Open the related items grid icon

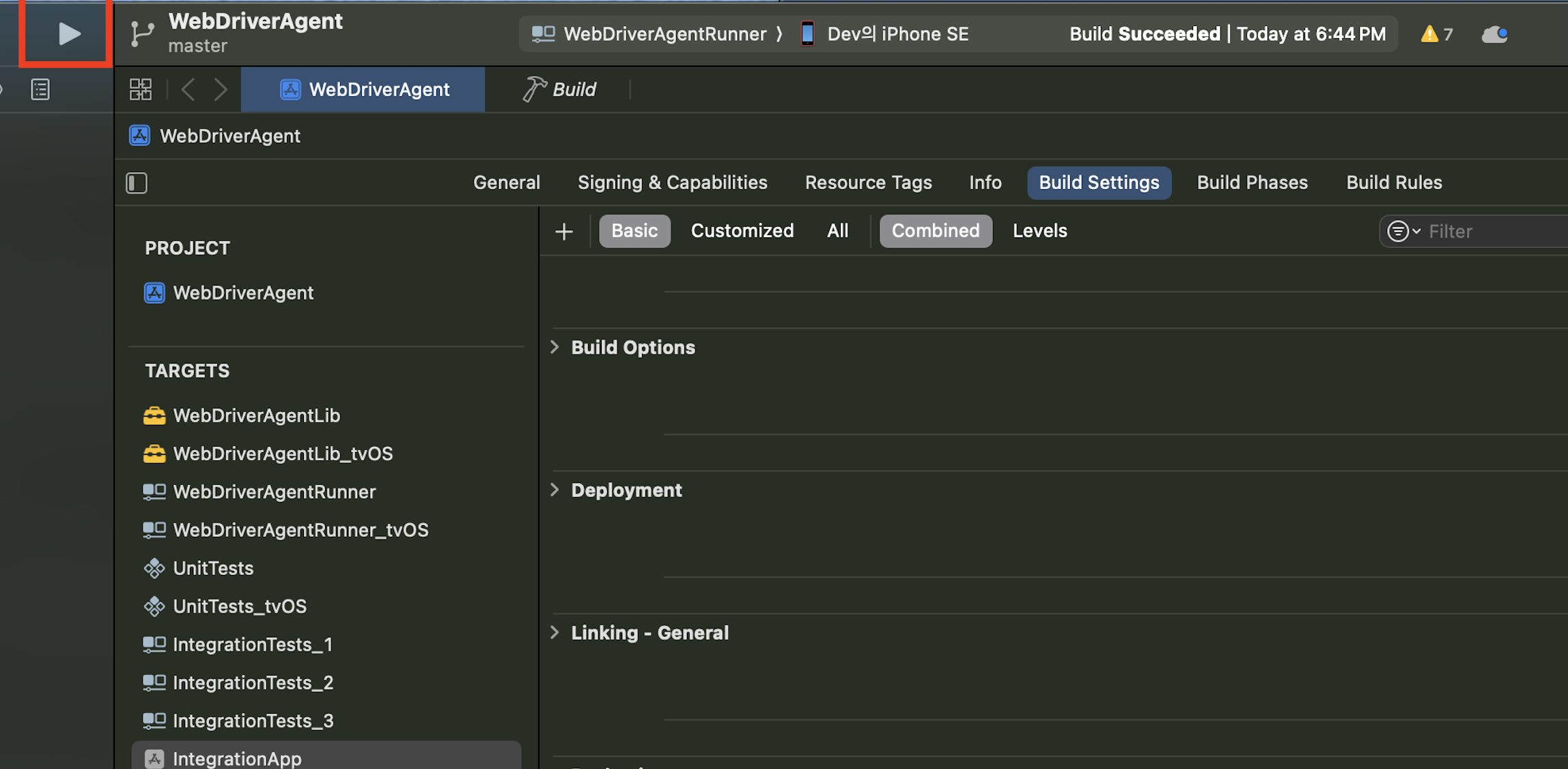[141, 89]
